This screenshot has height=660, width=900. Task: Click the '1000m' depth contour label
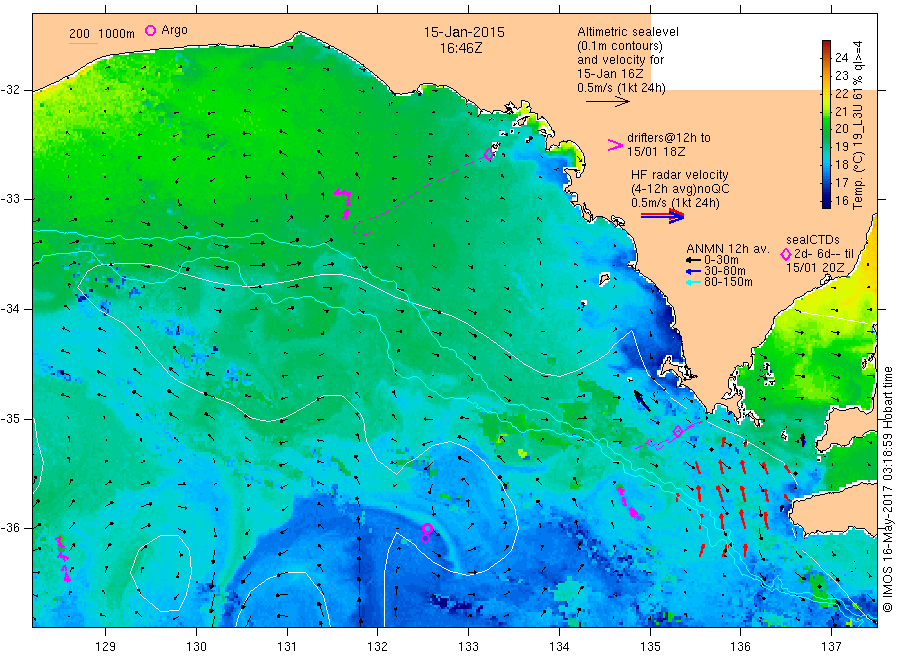tap(117, 34)
